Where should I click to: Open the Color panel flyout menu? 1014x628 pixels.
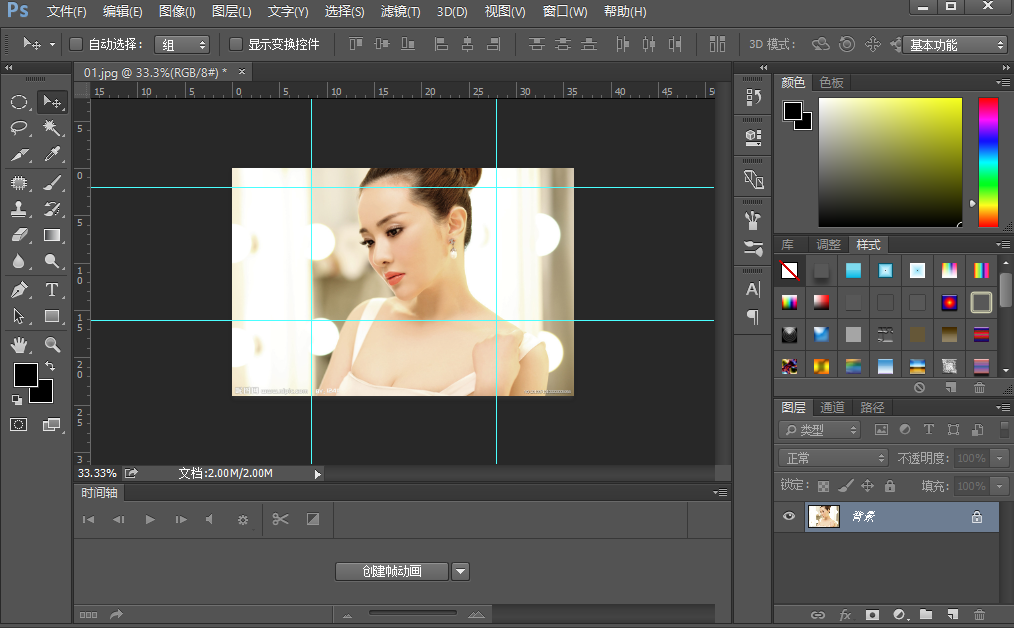(1003, 82)
